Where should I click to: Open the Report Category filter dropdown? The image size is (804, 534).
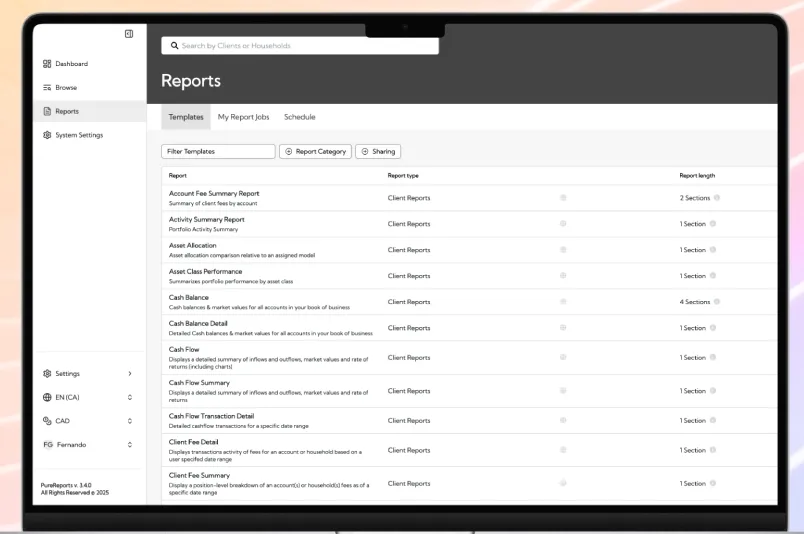pos(315,151)
